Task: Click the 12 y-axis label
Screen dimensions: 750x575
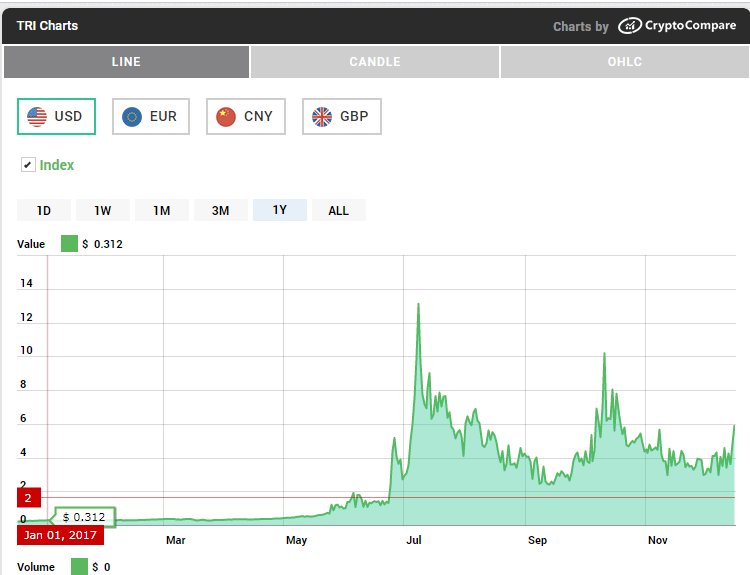Action: [26, 317]
